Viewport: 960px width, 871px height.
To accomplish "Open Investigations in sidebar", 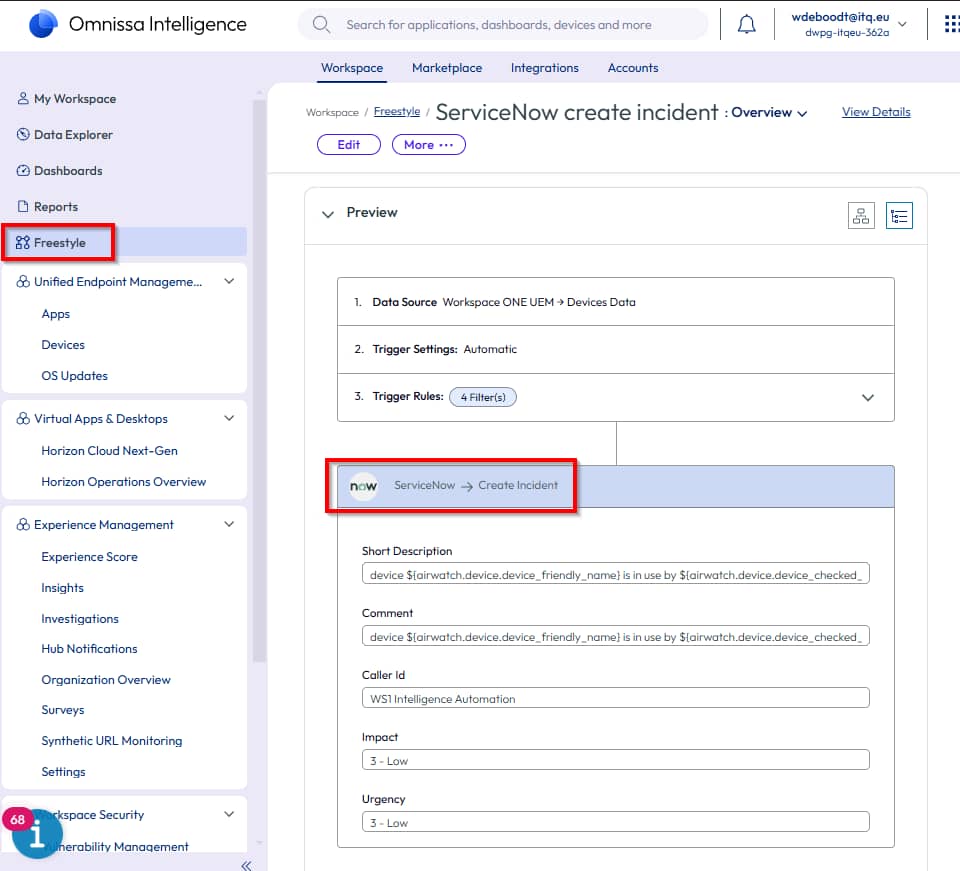I will (80, 619).
